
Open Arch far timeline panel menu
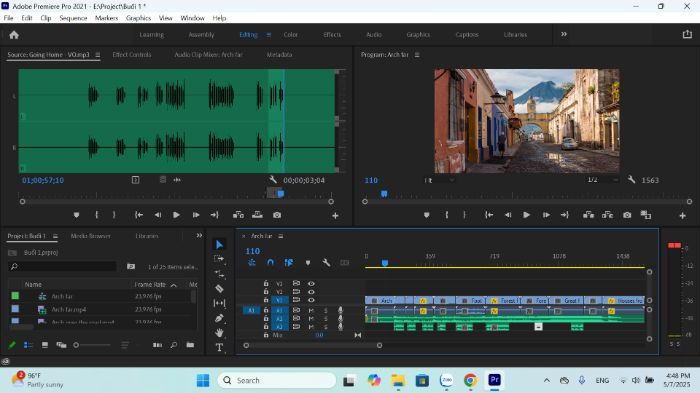[x=280, y=236]
